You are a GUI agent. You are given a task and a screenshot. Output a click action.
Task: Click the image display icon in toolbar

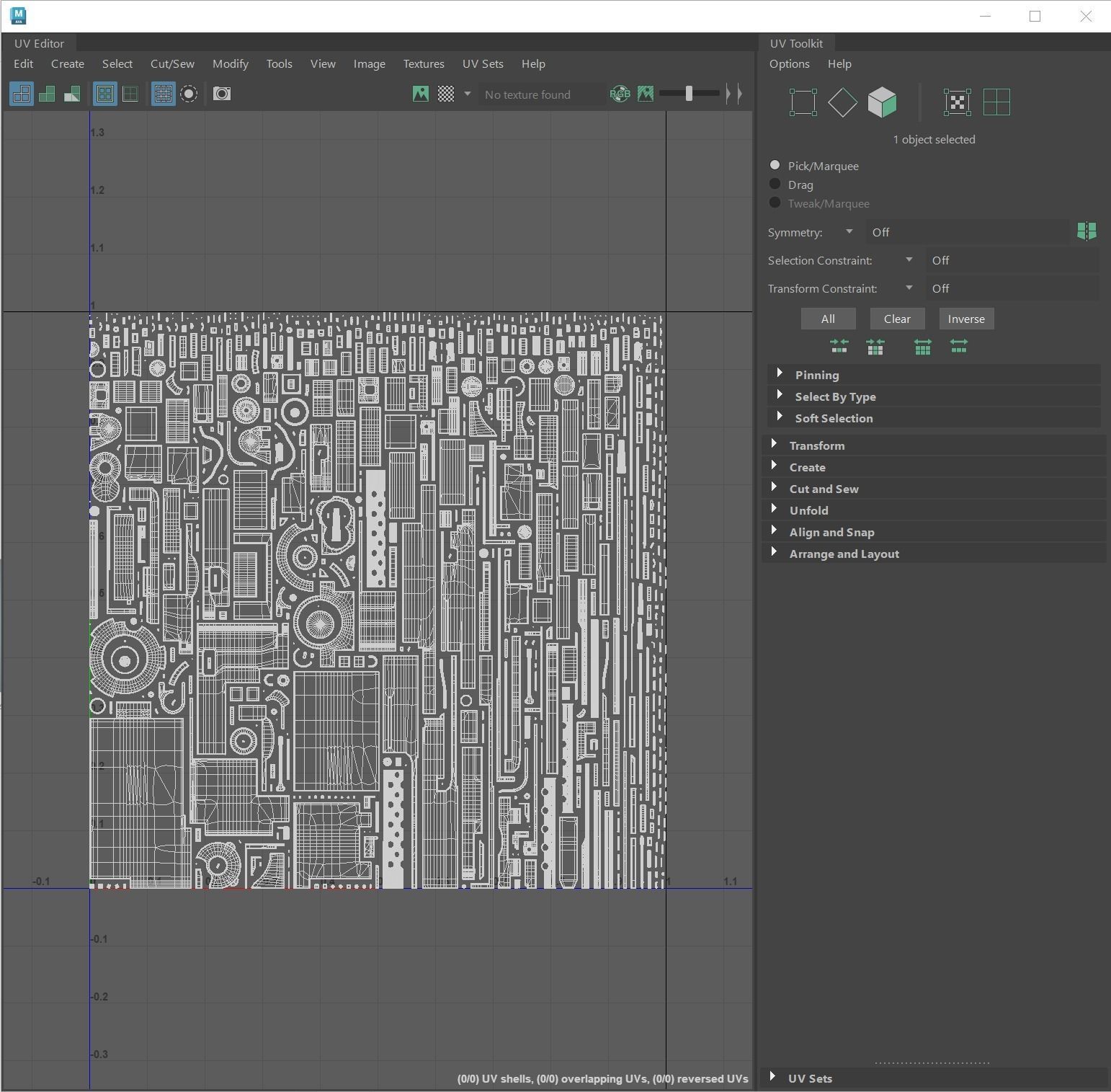click(x=421, y=94)
